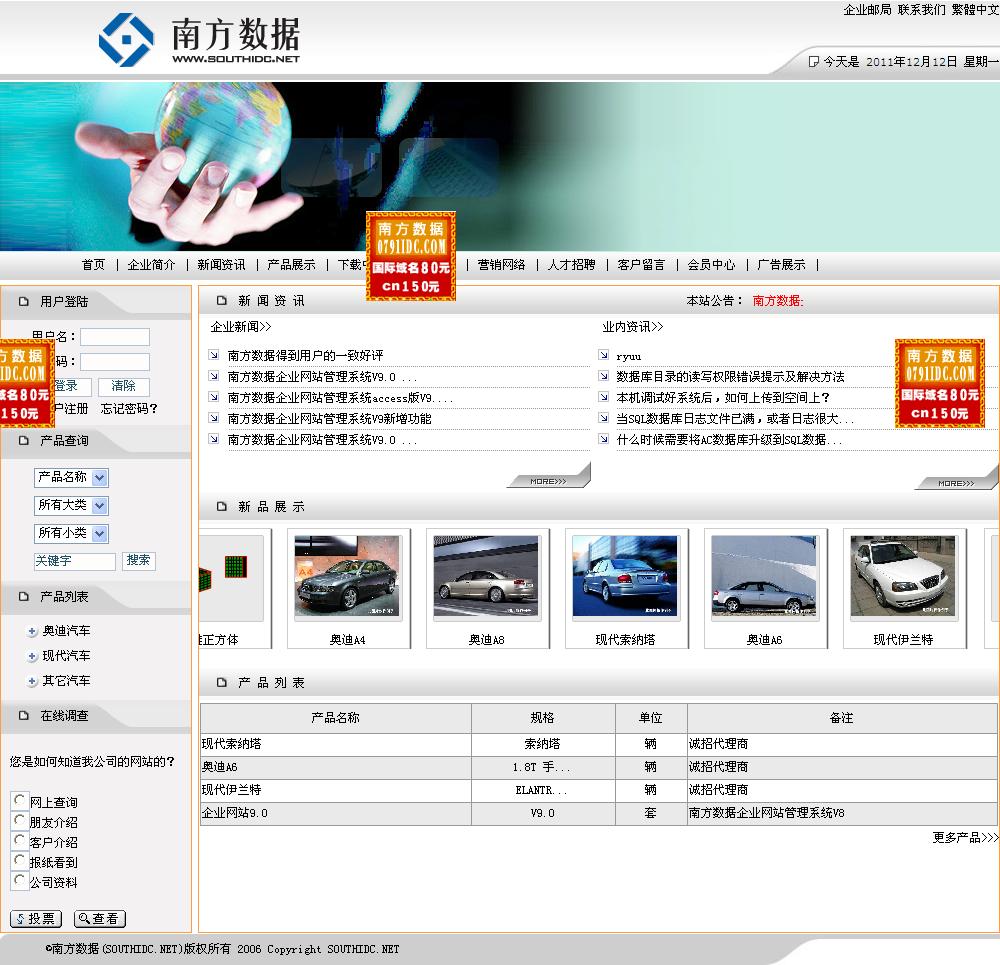Click 现代伊兰特 in the product table
The height and width of the screenshot is (965, 1000).
tap(232, 790)
